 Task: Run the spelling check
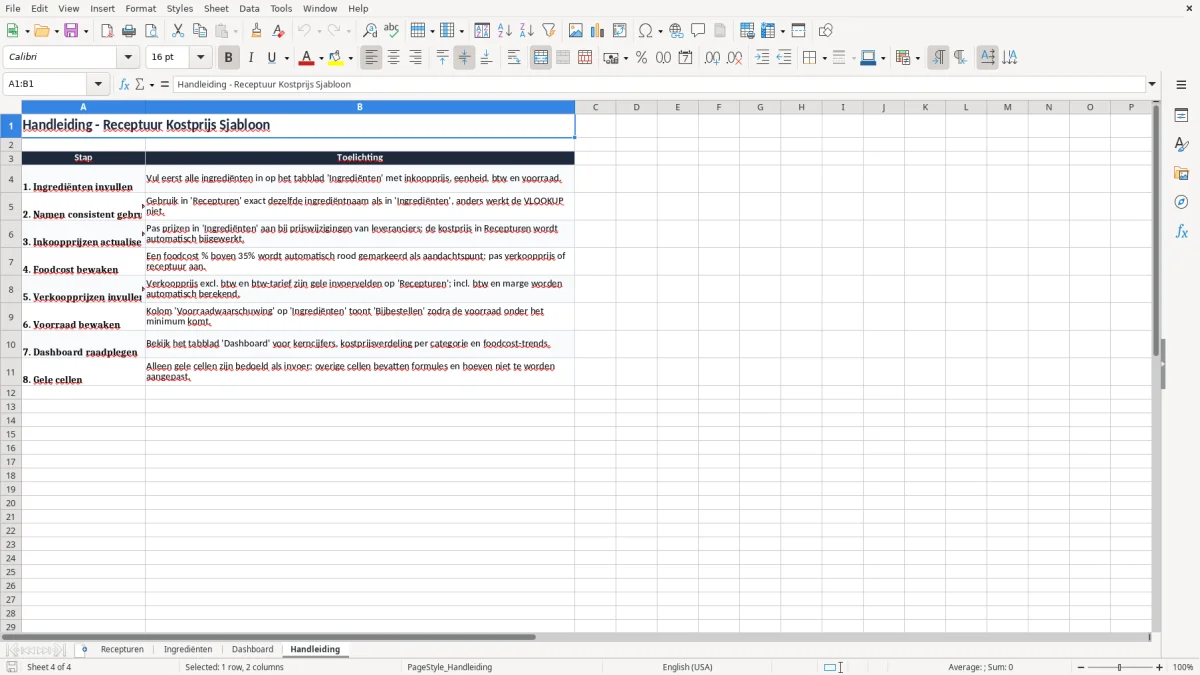tap(392, 31)
